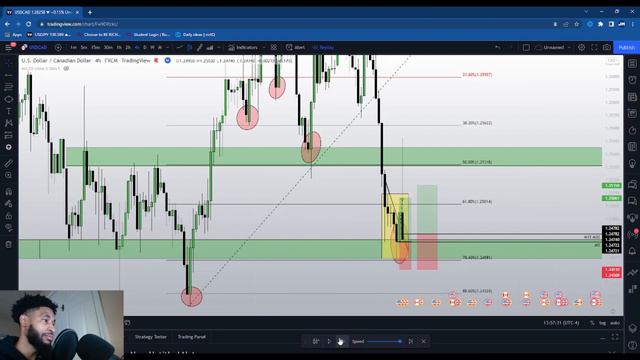This screenshot has height=360, width=640.
Task: Lock all drawing tools
Action: click(9, 216)
